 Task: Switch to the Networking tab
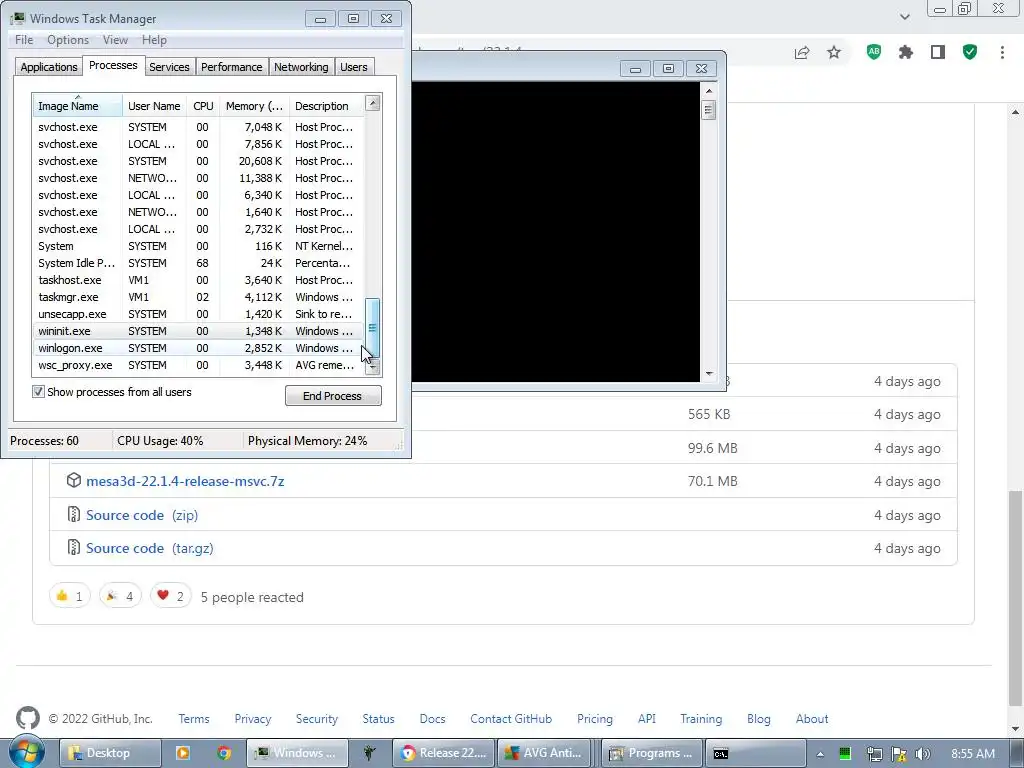[301, 67]
